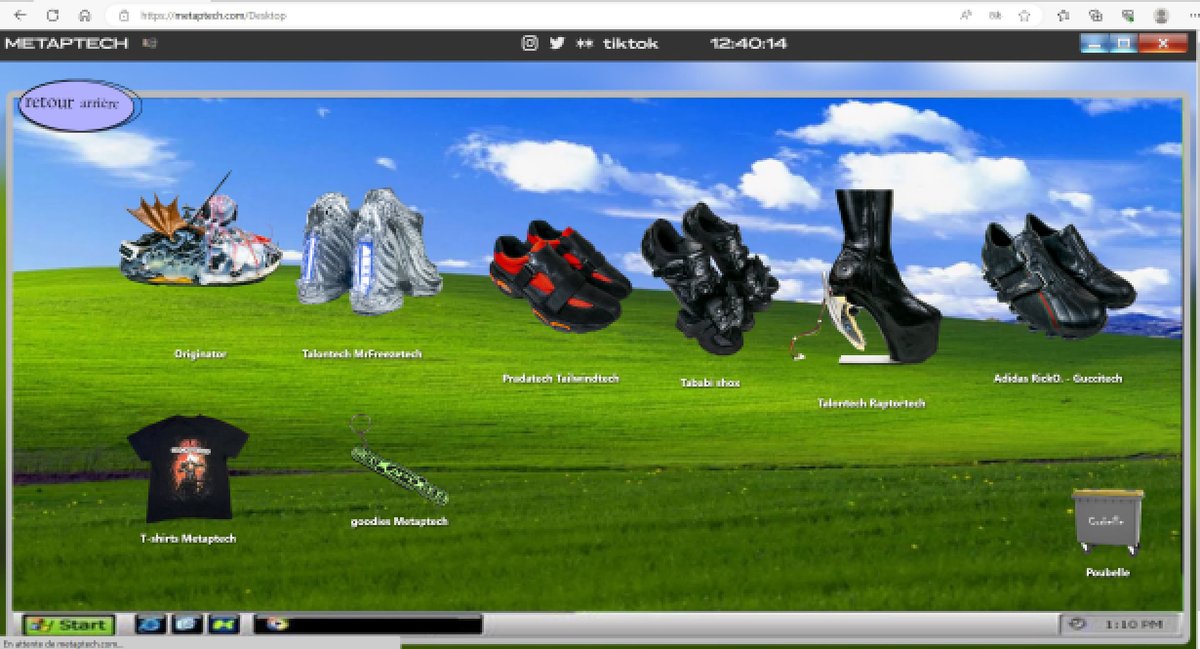View site info via address bar lock icon
Screen dimensions: 1200x649
click(x=124, y=15)
